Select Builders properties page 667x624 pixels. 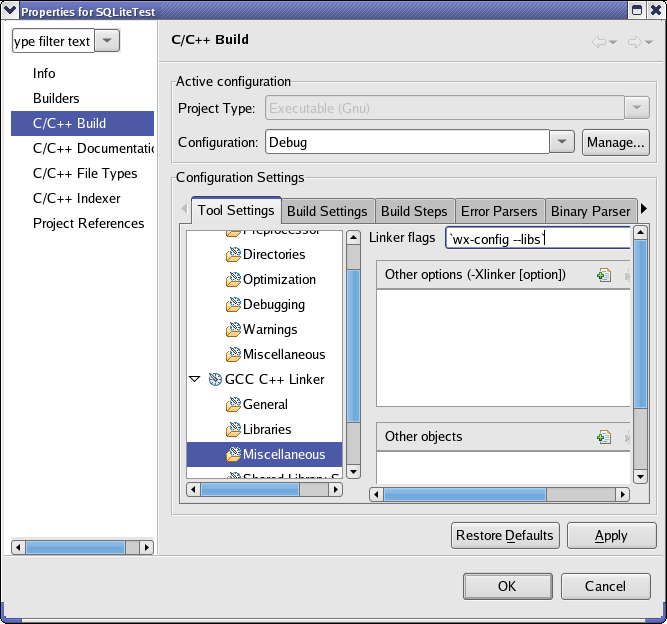[x=56, y=98]
